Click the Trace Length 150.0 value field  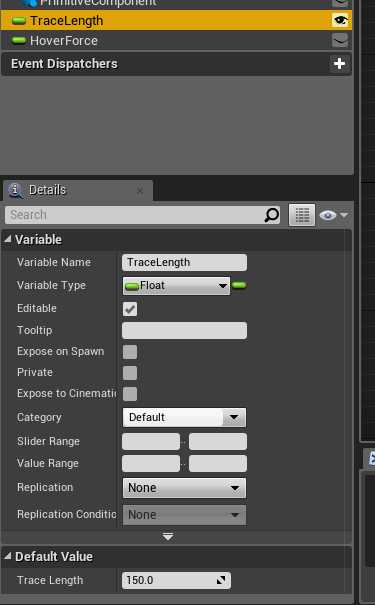coord(176,580)
